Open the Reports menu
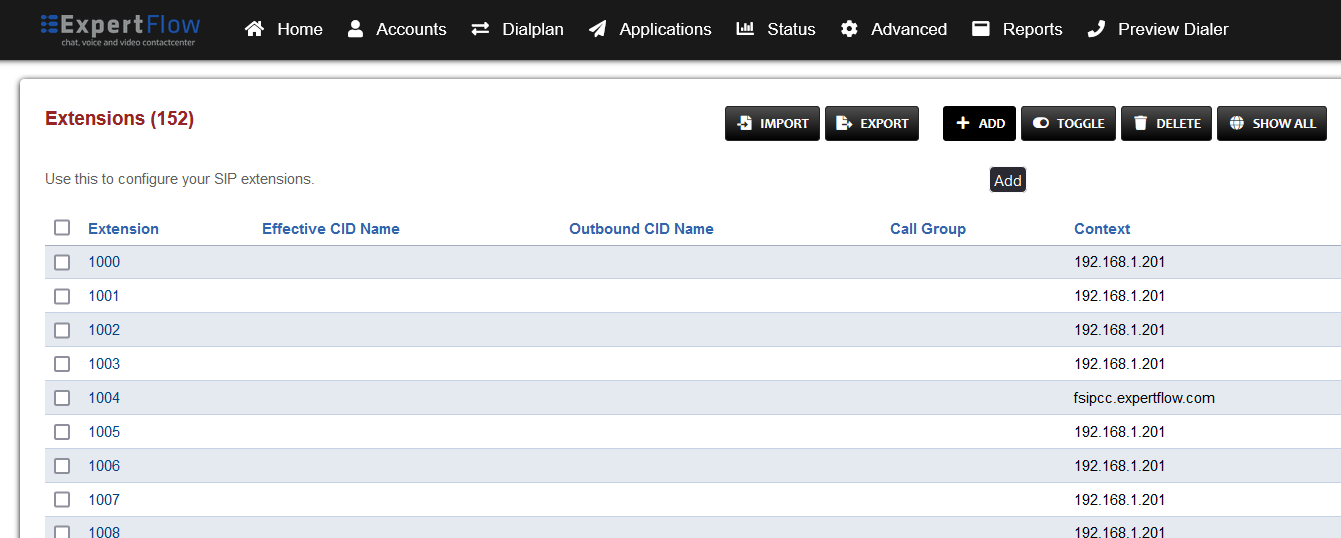 [x=1018, y=29]
